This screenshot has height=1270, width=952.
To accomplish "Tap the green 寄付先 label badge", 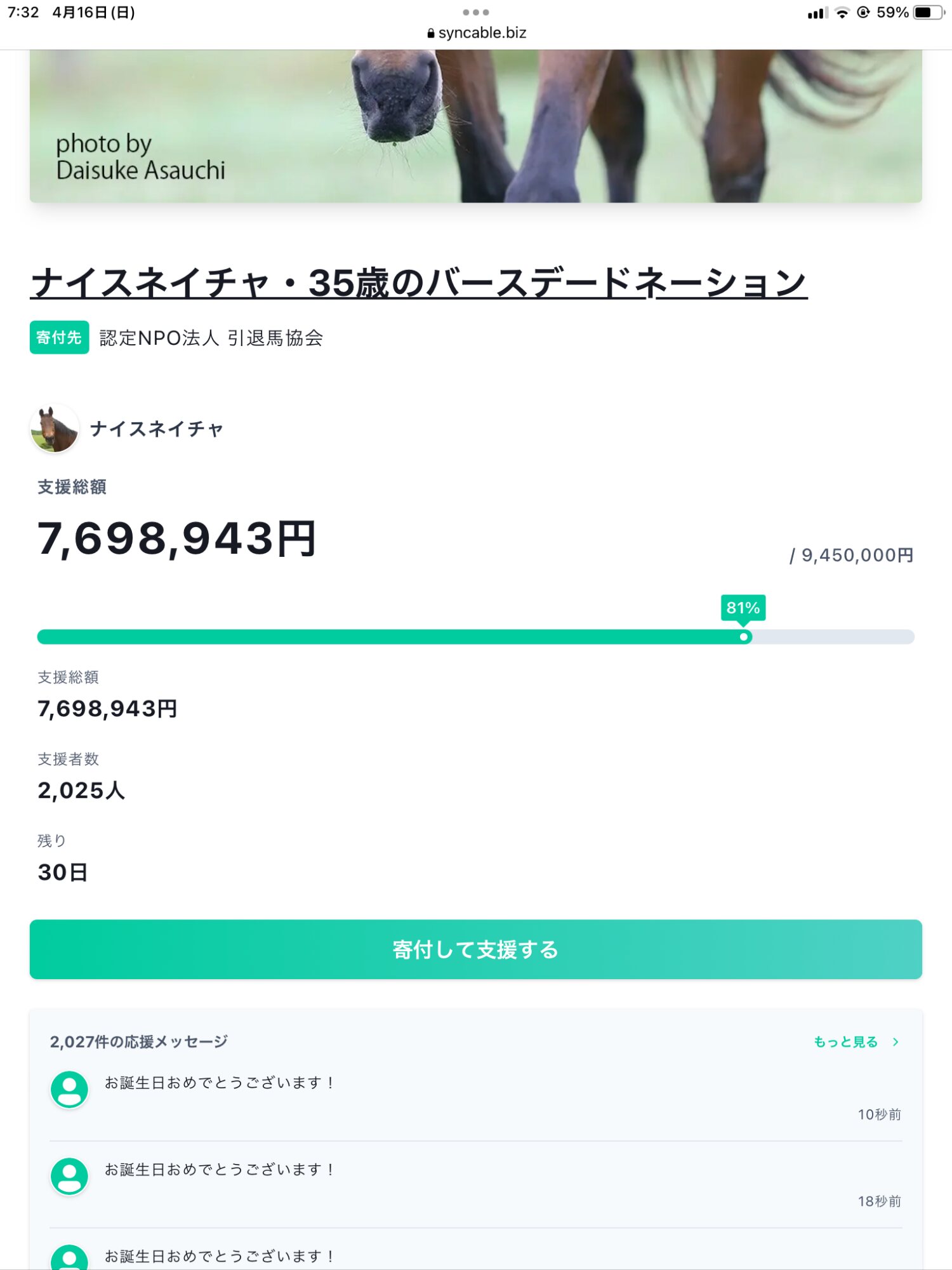I will pyautogui.click(x=59, y=338).
